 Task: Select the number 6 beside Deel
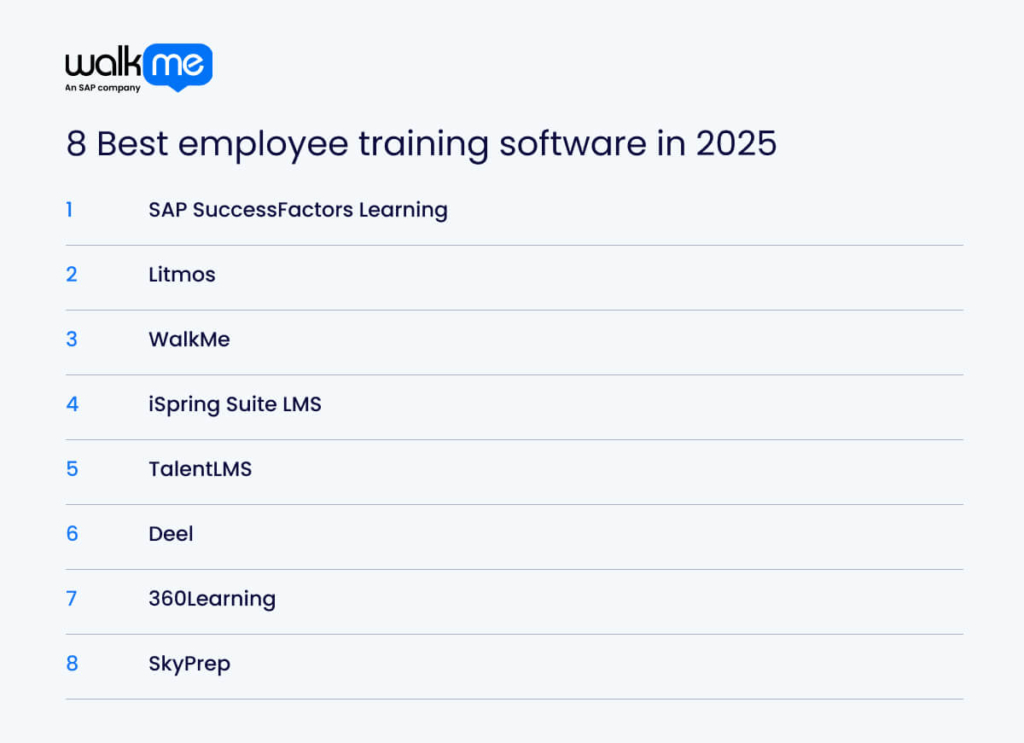(x=71, y=534)
